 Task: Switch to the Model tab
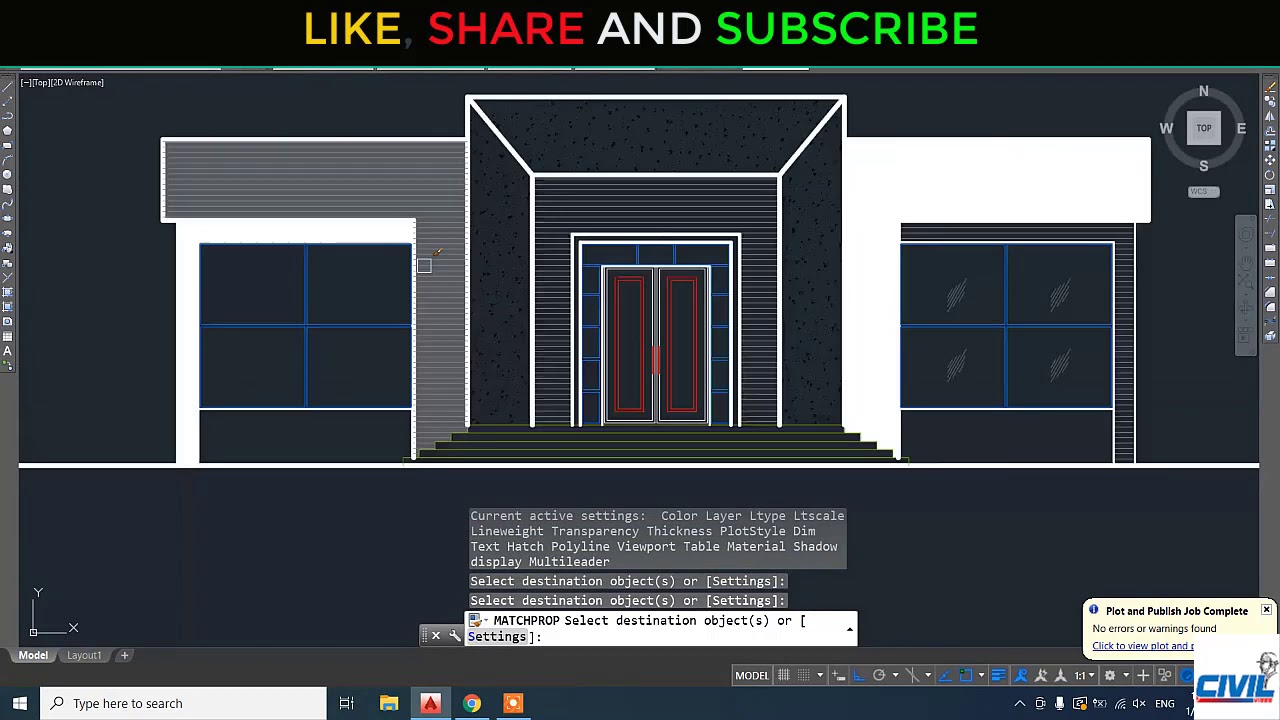[33, 655]
